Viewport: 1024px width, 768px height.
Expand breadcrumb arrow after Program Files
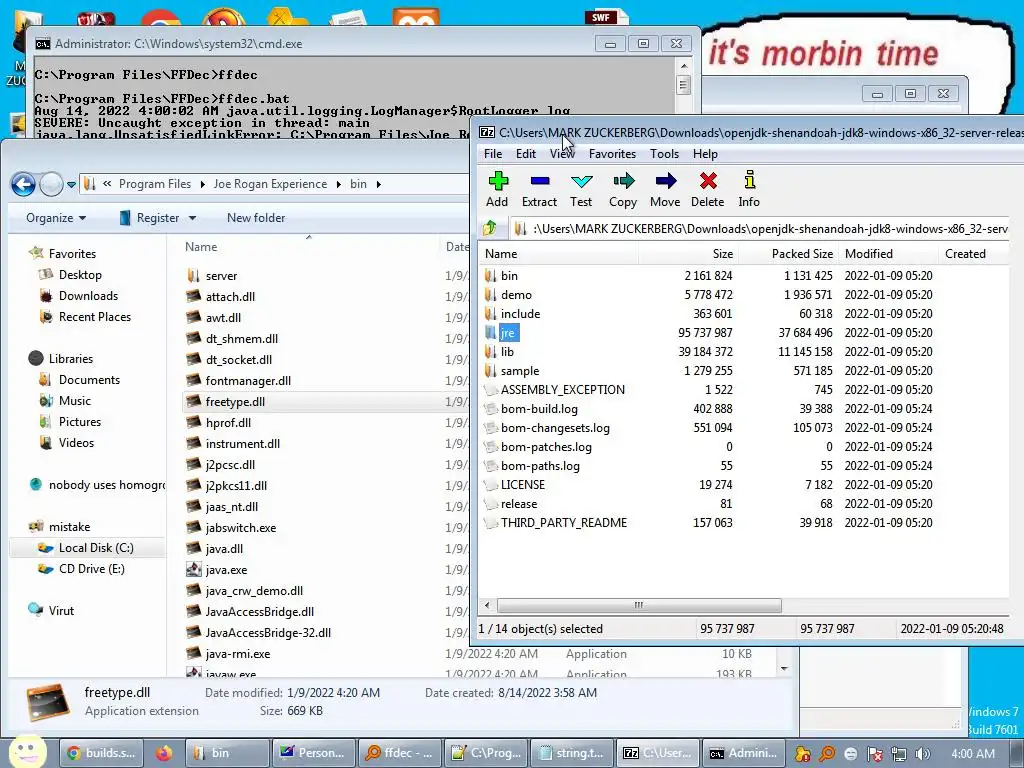pos(202,185)
